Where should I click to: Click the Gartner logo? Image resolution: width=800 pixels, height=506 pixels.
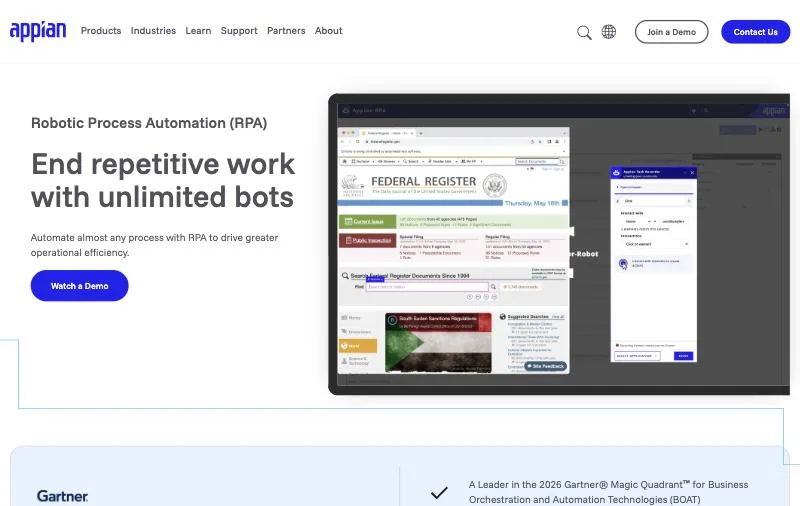pyautogui.click(x=62, y=496)
